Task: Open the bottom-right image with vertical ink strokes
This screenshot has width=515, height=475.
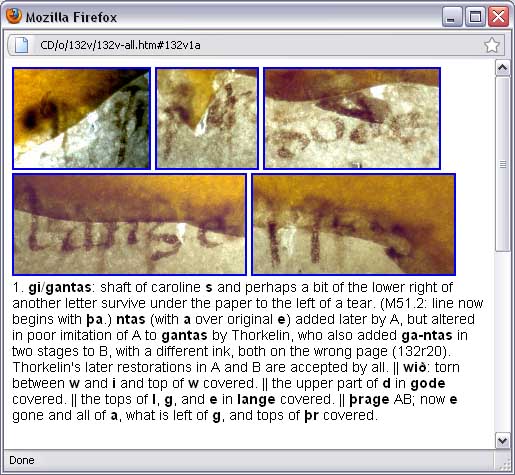Action: click(353, 224)
